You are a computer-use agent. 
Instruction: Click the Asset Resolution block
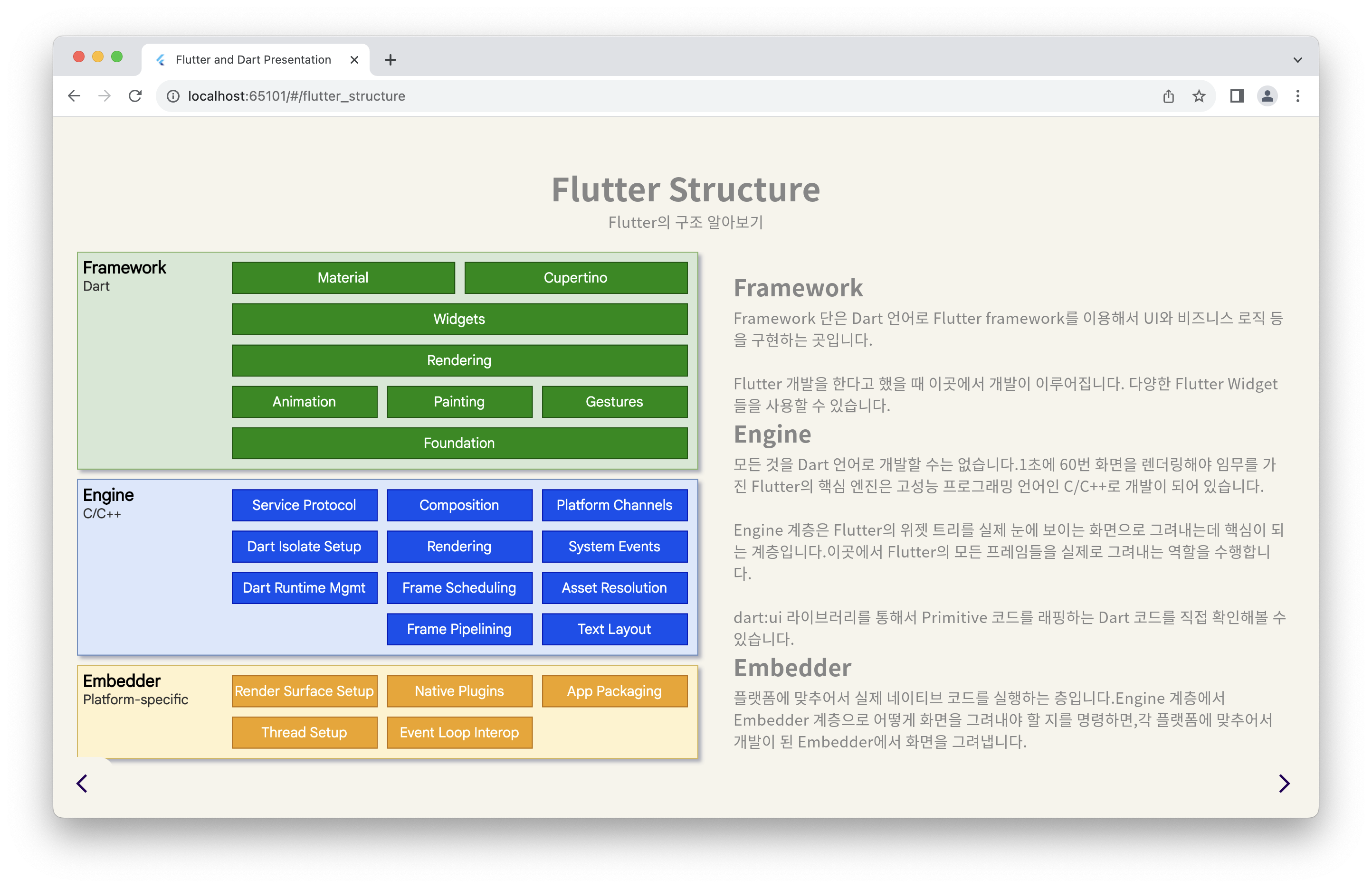click(615, 588)
